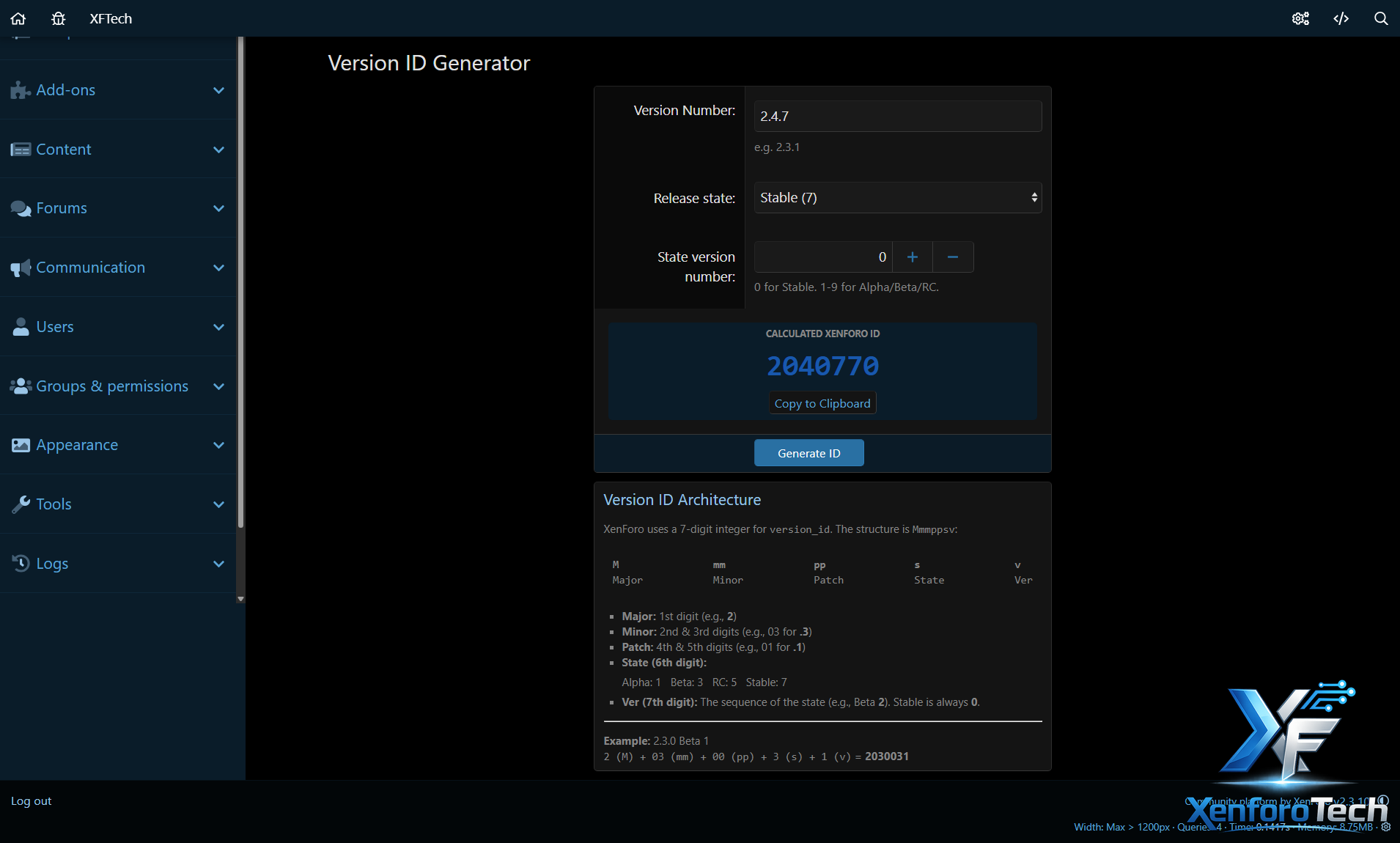Click the Logs history icon
The width and height of the screenshot is (1400, 843).
tap(21, 563)
